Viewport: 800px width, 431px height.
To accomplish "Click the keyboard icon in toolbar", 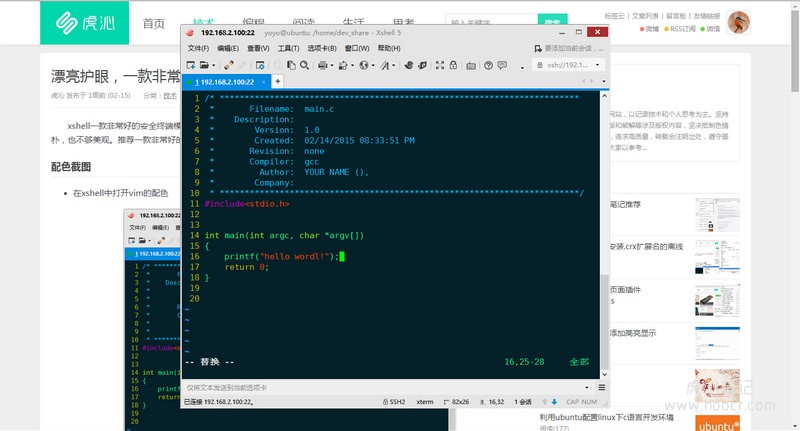I will (x=471, y=66).
